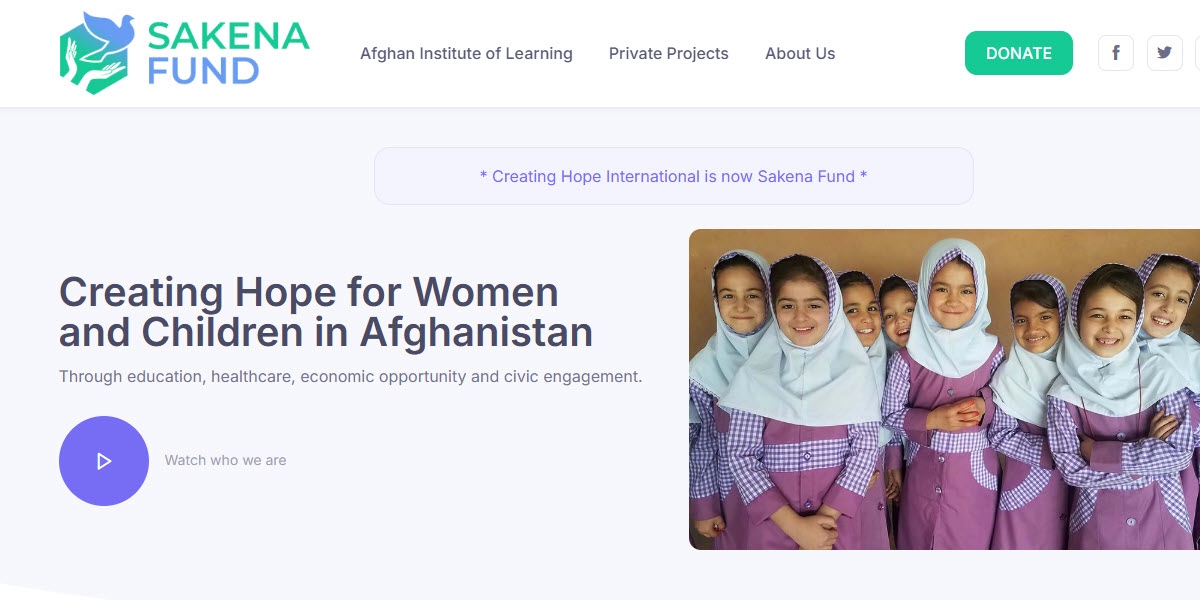1200x600 pixels.
Task: Open the Twitter bird icon
Action: tap(1164, 53)
